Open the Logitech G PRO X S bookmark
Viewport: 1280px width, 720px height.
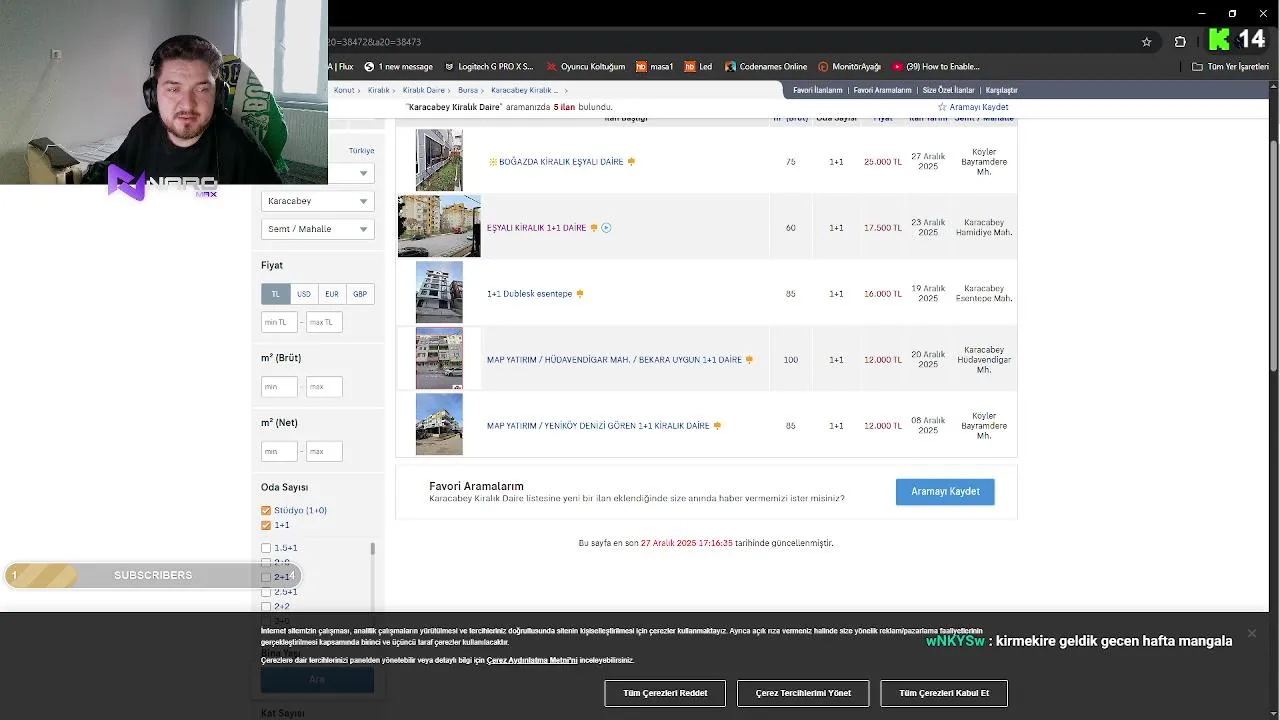(x=488, y=67)
